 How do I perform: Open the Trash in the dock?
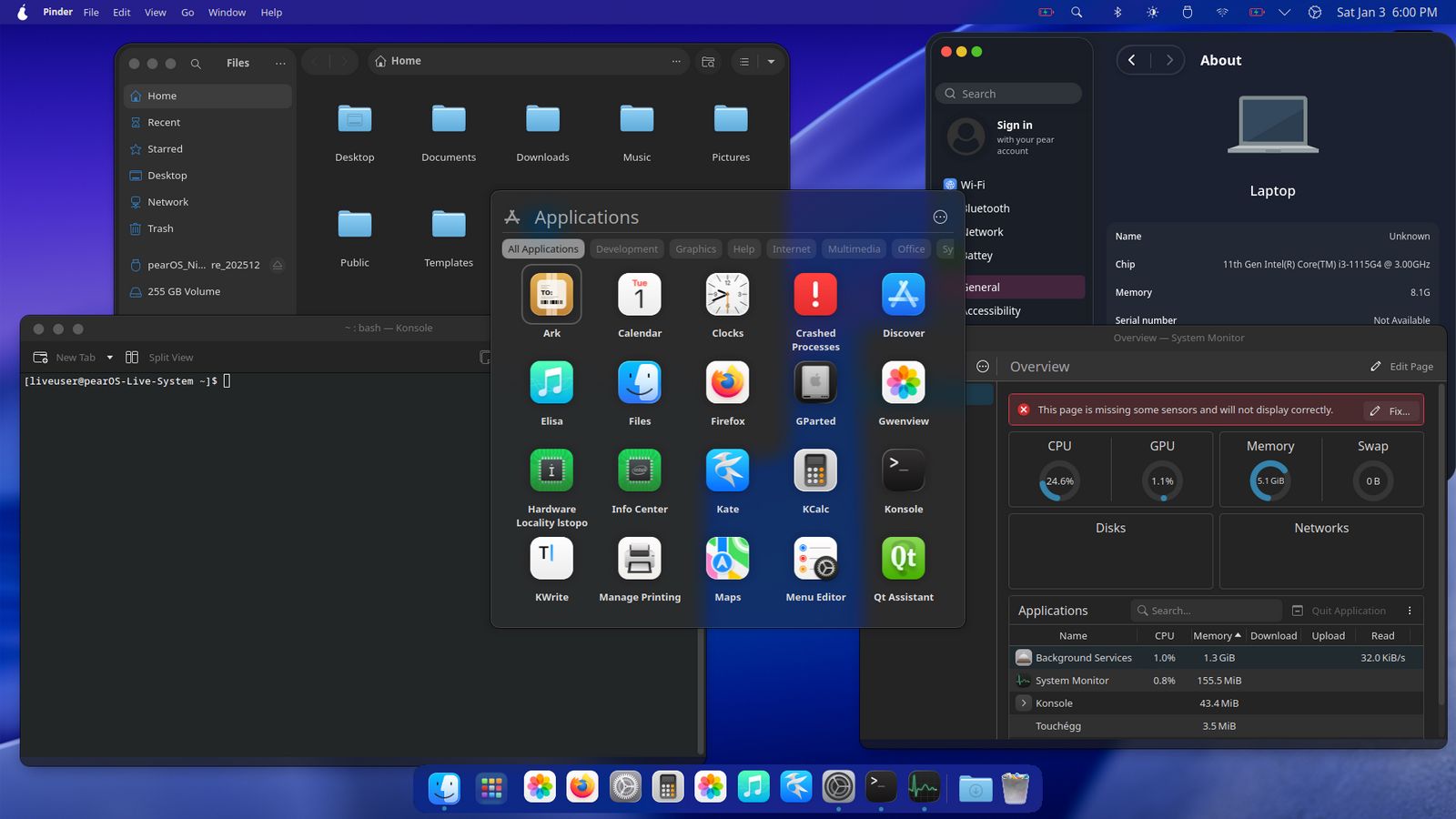(1015, 788)
